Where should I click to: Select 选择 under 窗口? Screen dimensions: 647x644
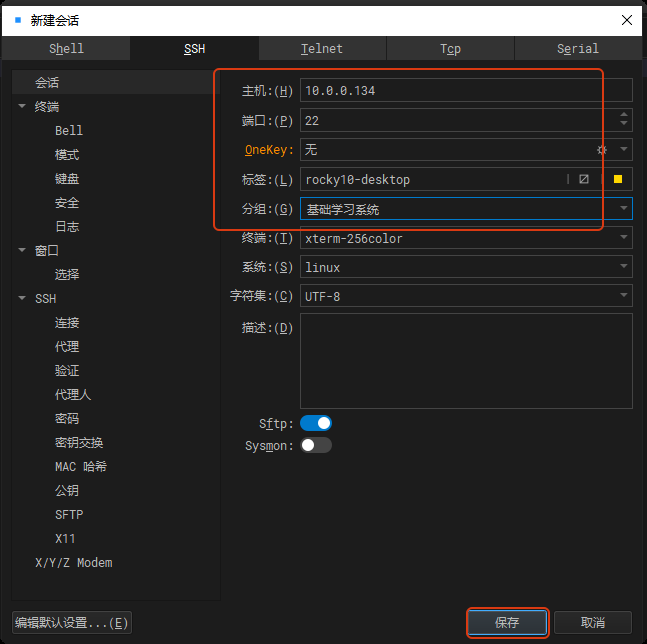pyautogui.click(x=67, y=274)
